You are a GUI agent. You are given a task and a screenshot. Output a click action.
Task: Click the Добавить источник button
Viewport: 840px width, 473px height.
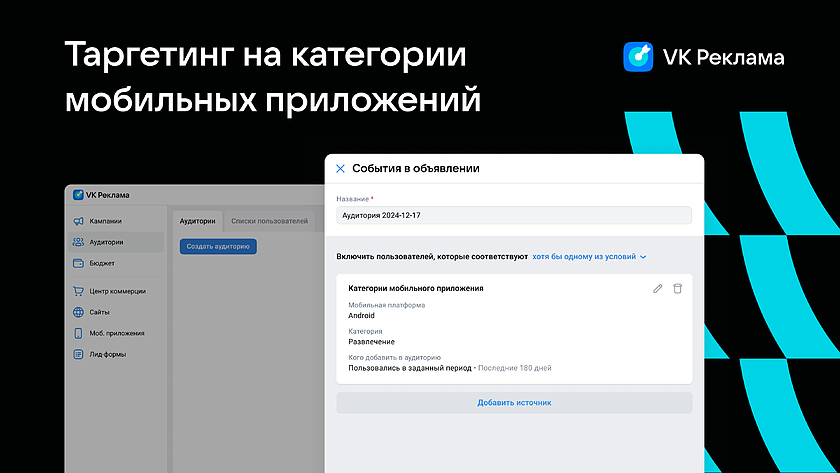pos(514,402)
